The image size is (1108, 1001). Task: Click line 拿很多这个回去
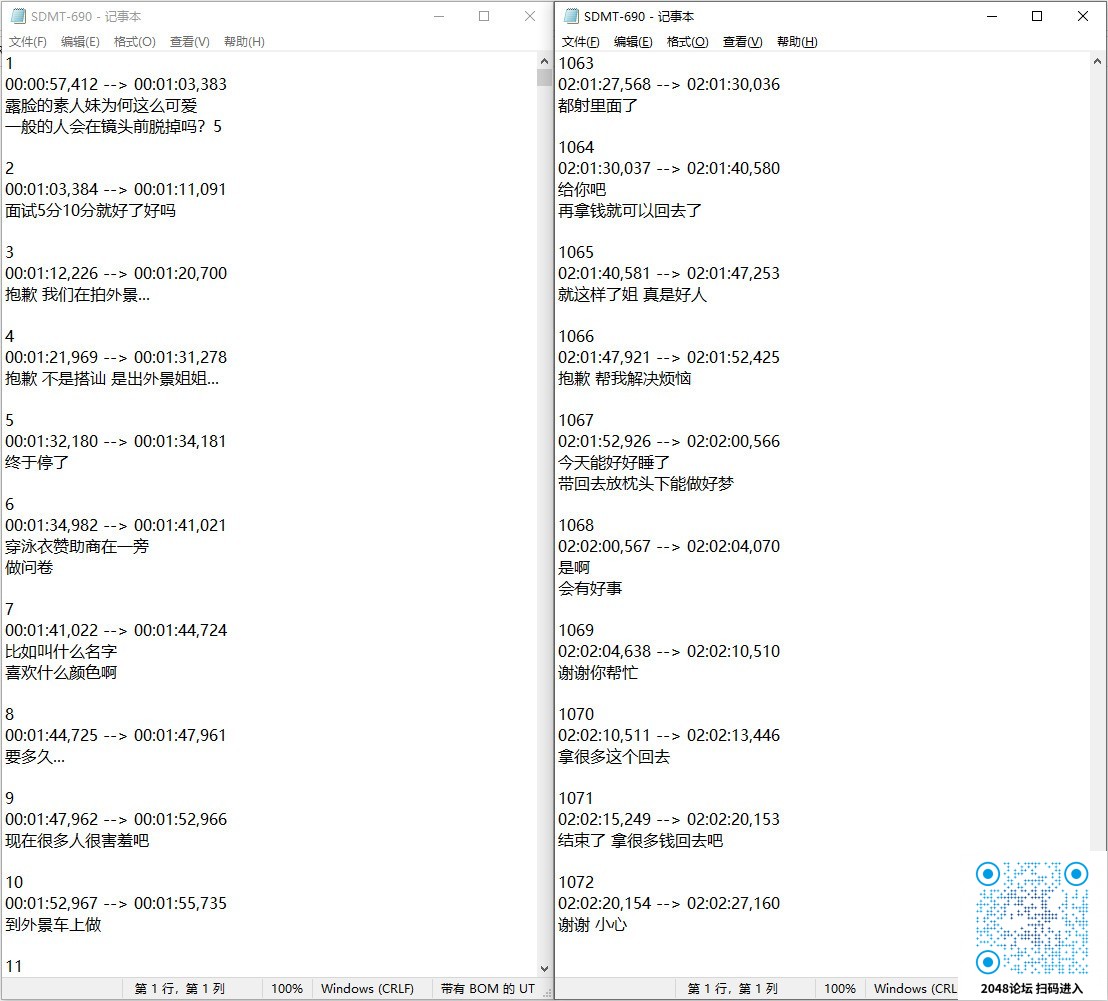(613, 757)
